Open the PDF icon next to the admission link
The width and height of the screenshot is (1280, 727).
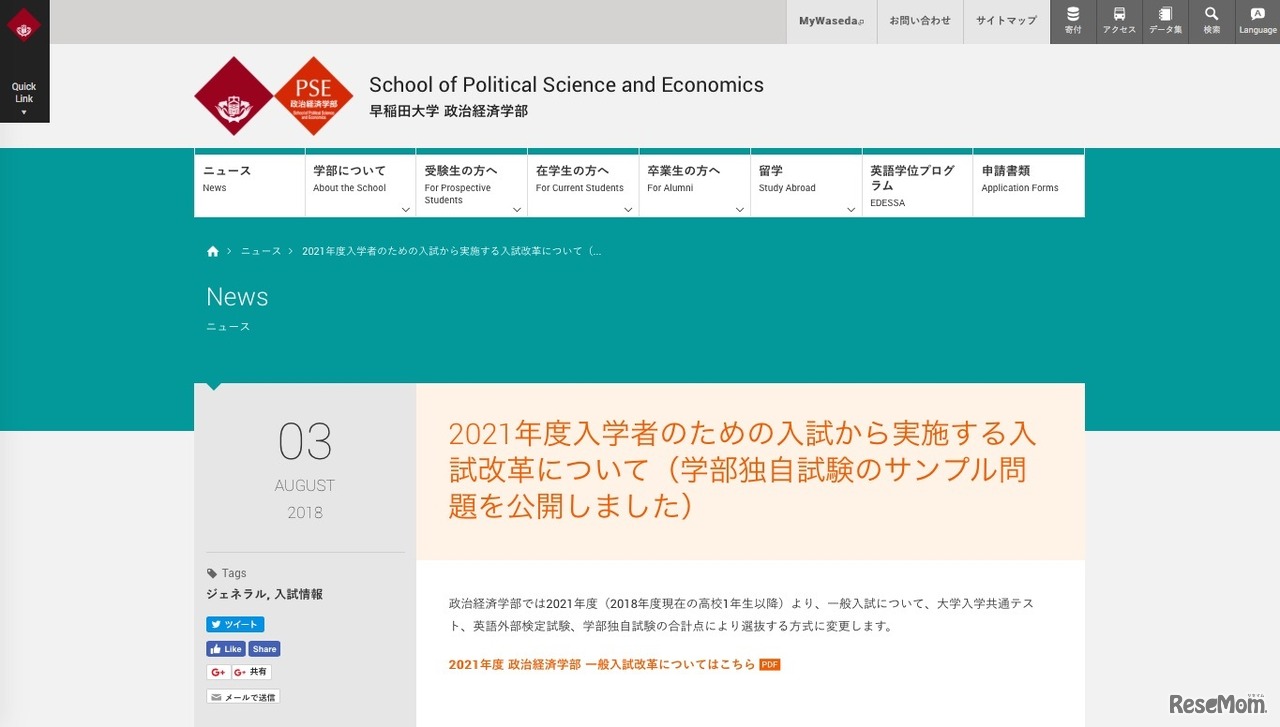769,664
